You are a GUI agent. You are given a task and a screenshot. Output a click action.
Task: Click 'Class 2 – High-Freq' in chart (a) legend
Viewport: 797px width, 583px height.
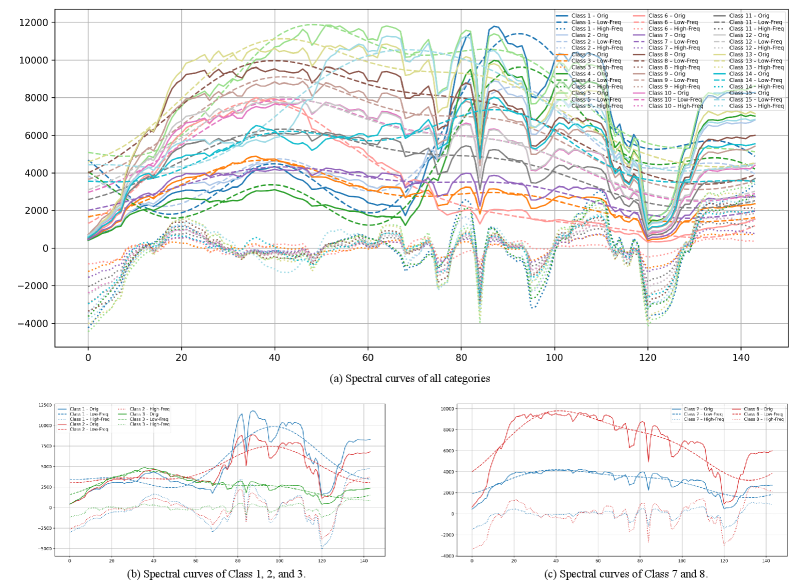pos(597,48)
